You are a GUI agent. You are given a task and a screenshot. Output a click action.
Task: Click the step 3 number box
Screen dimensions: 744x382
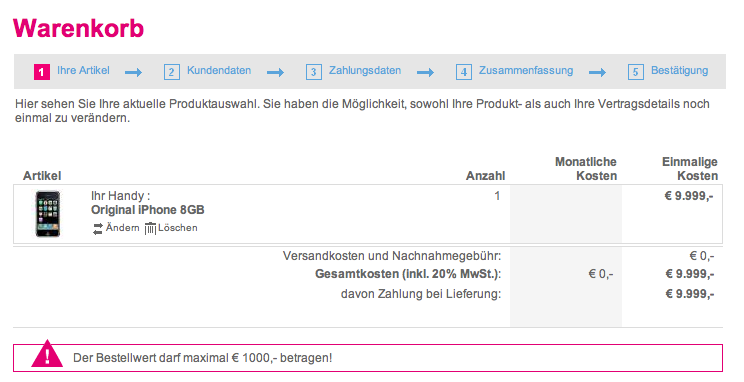coord(314,72)
